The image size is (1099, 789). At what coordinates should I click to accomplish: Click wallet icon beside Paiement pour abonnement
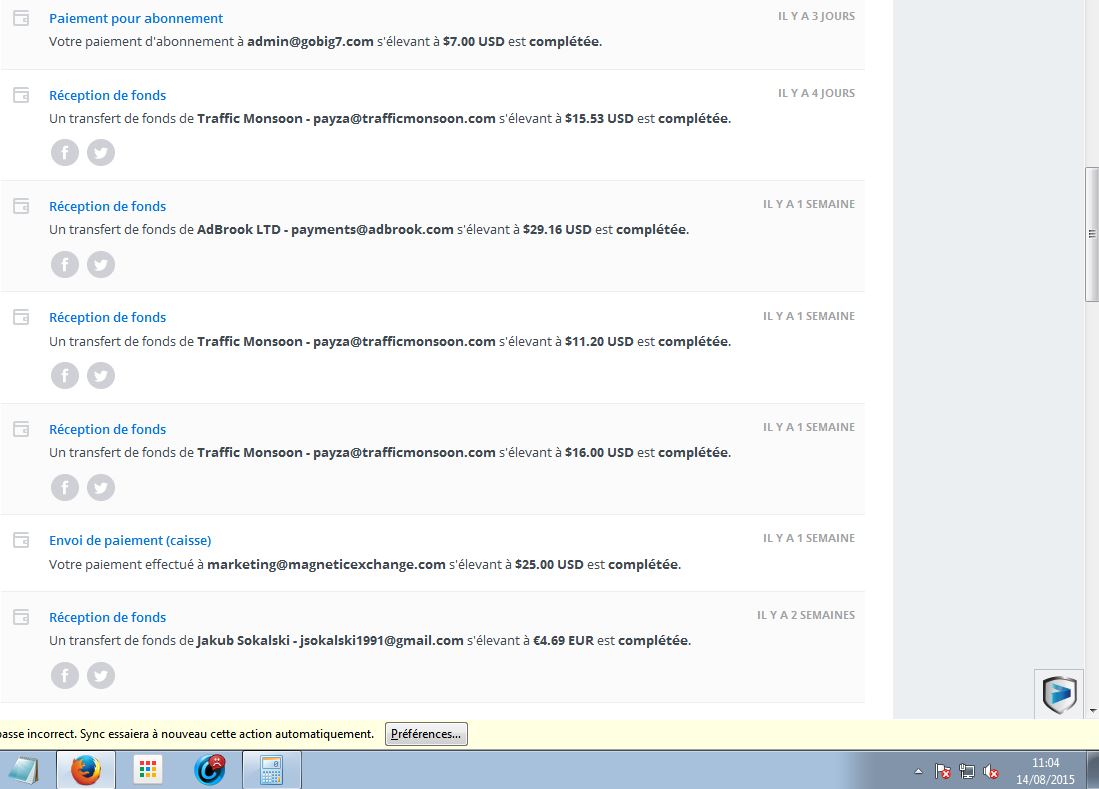22,18
